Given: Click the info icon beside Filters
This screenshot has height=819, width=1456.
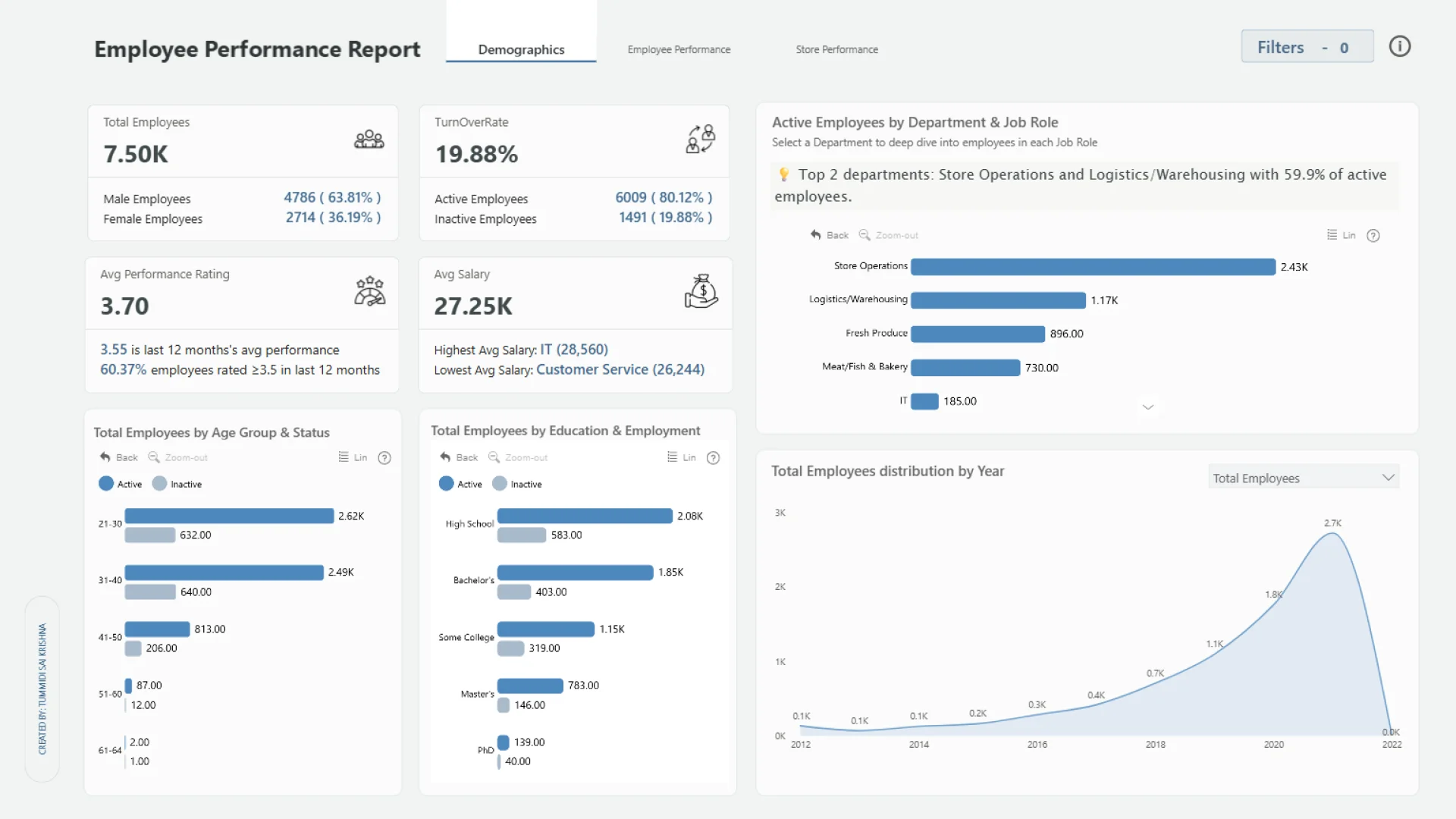Looking at the screenshot, I should click(1399, 47).
